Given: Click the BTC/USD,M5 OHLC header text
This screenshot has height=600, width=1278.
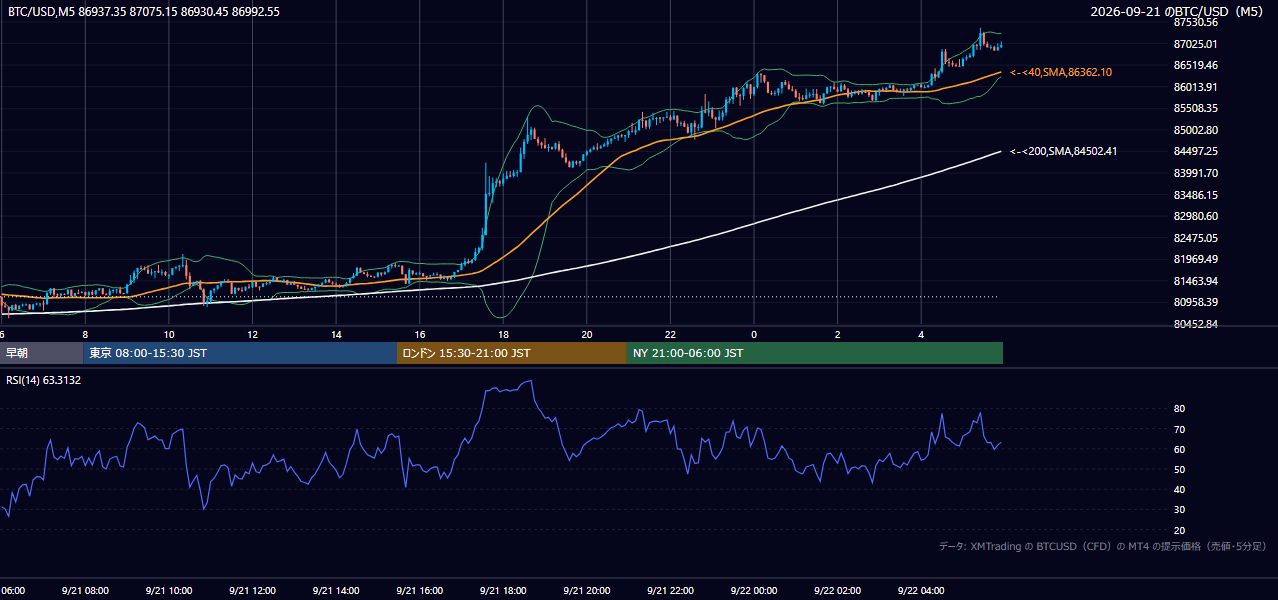Looking at the screenshot, I should pos(144,12).
